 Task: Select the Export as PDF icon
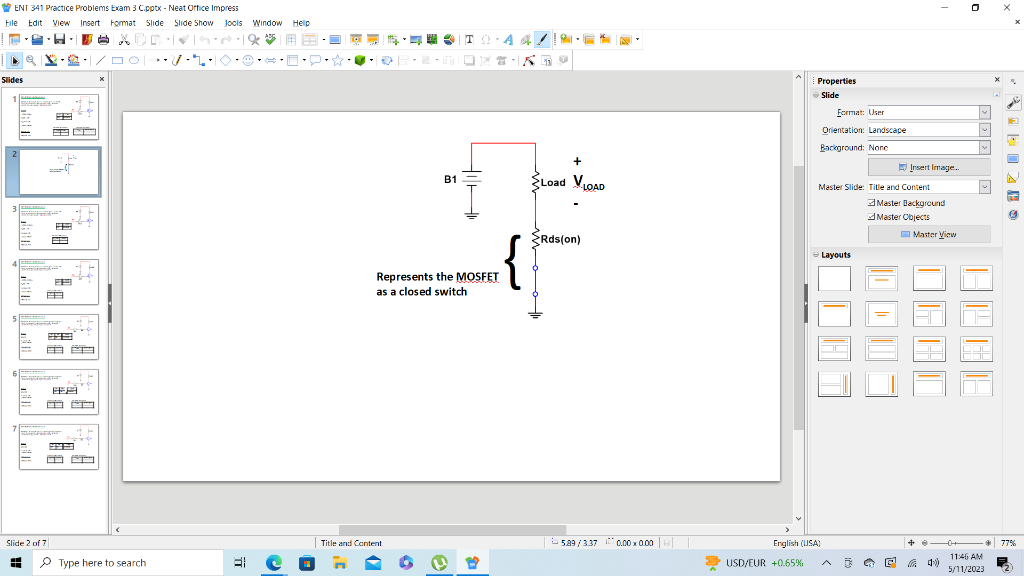click(85, 40)
